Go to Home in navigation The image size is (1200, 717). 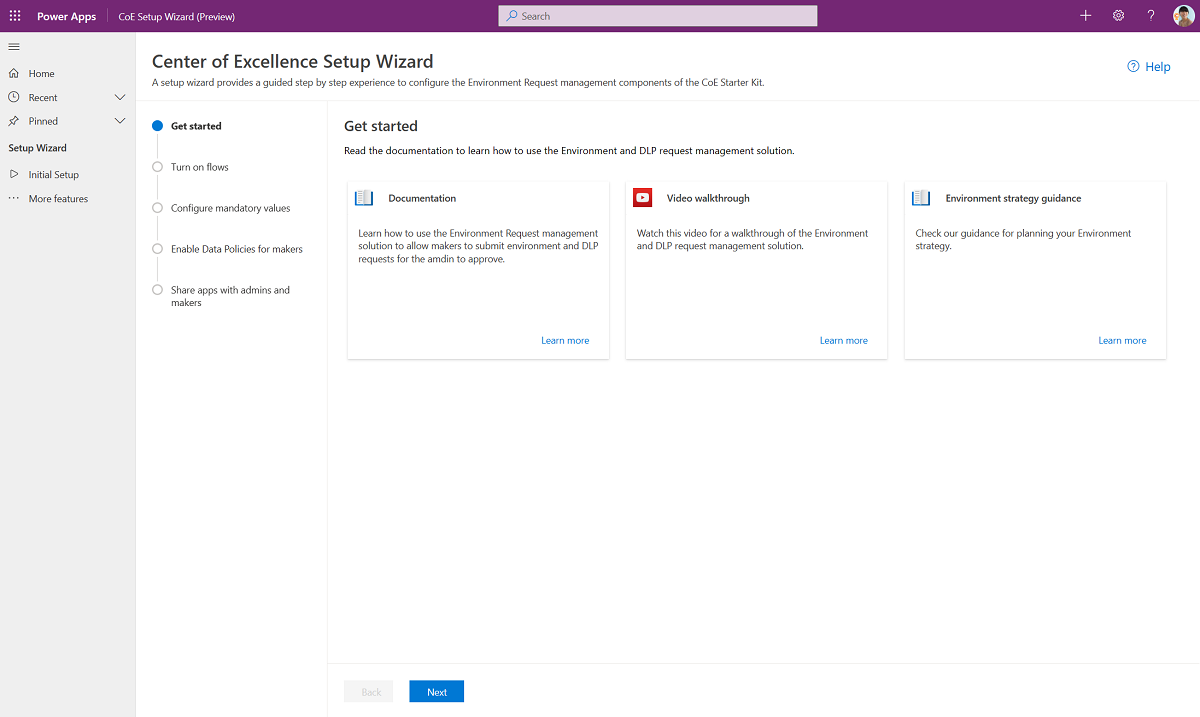[x=41, y=73]
